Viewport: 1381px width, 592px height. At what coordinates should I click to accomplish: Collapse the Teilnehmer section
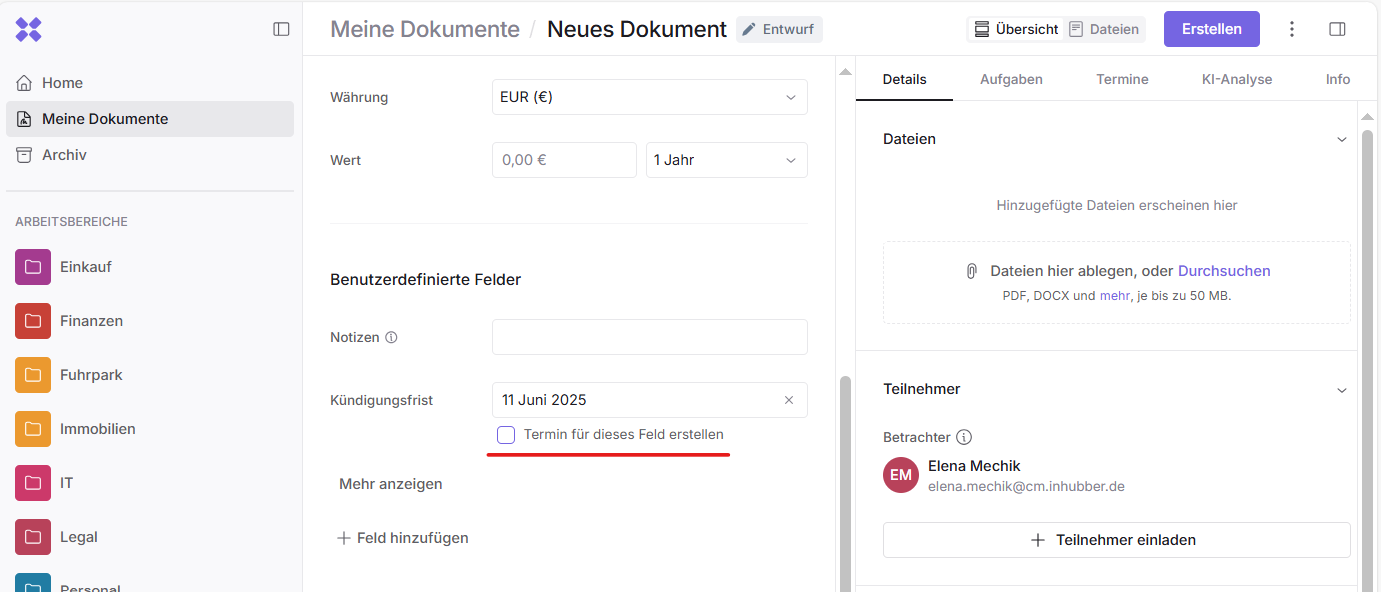[x=1342, y=389]
